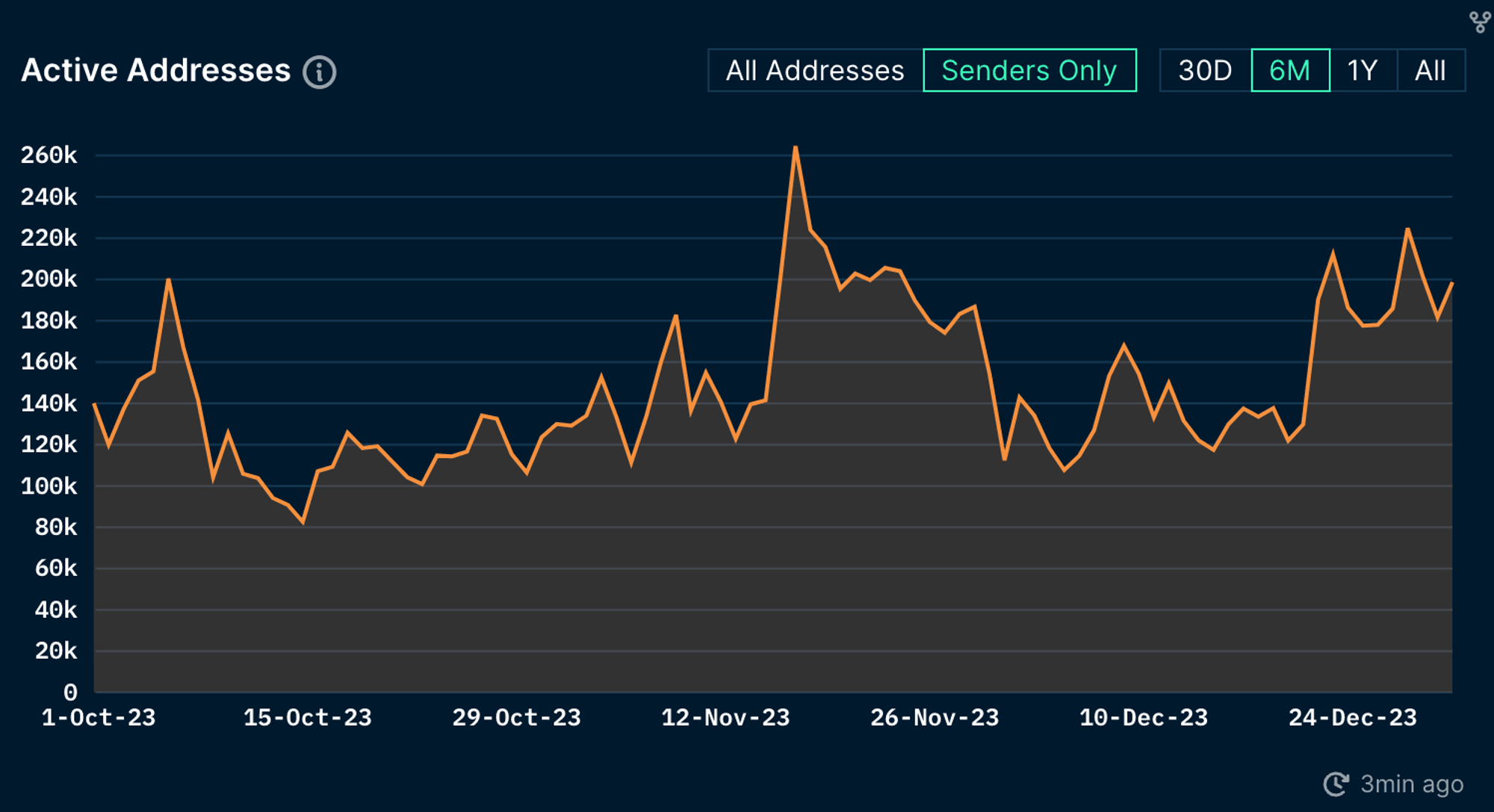Click the refresh clock icon near 3min ago

click(1336, 784)
